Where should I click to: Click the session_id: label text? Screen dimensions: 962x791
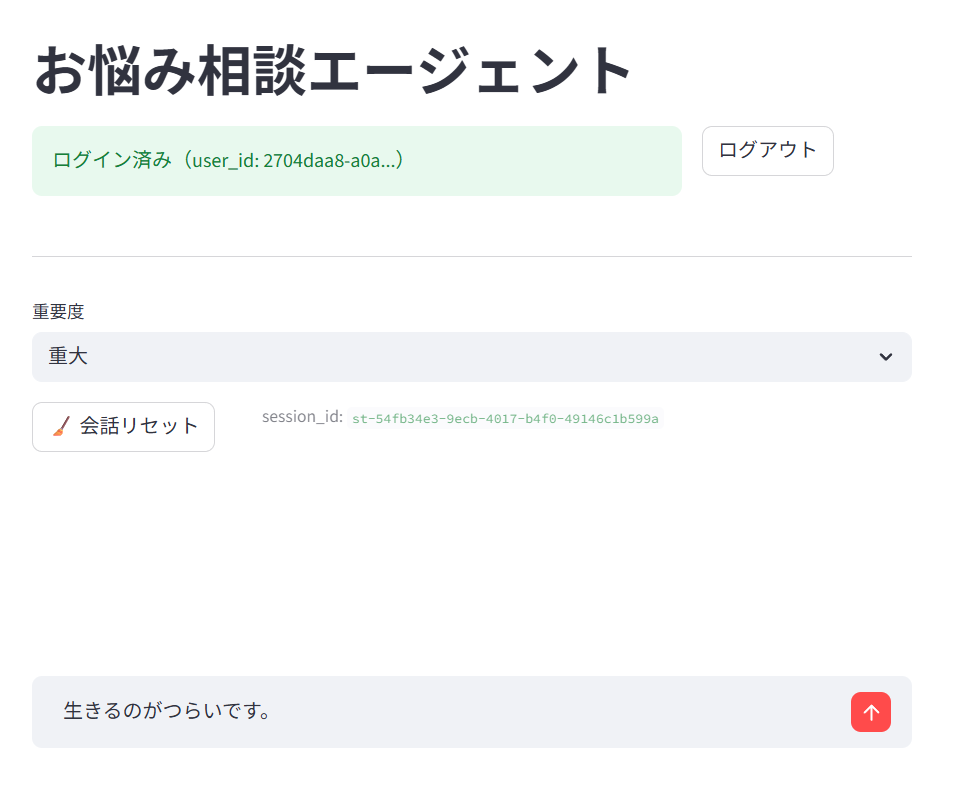pos(302,417)
